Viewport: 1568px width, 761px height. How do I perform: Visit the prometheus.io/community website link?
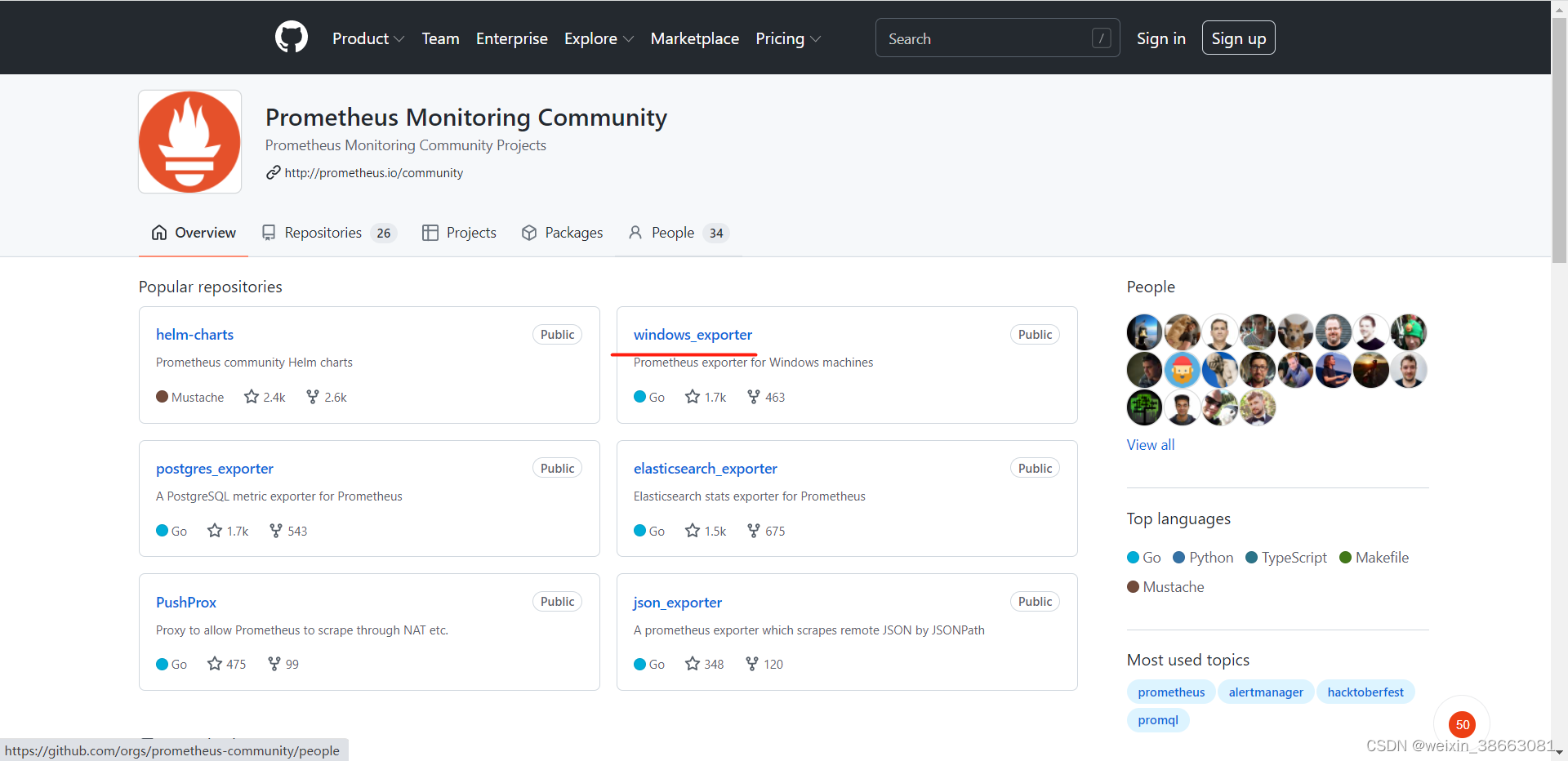(374, 173)
